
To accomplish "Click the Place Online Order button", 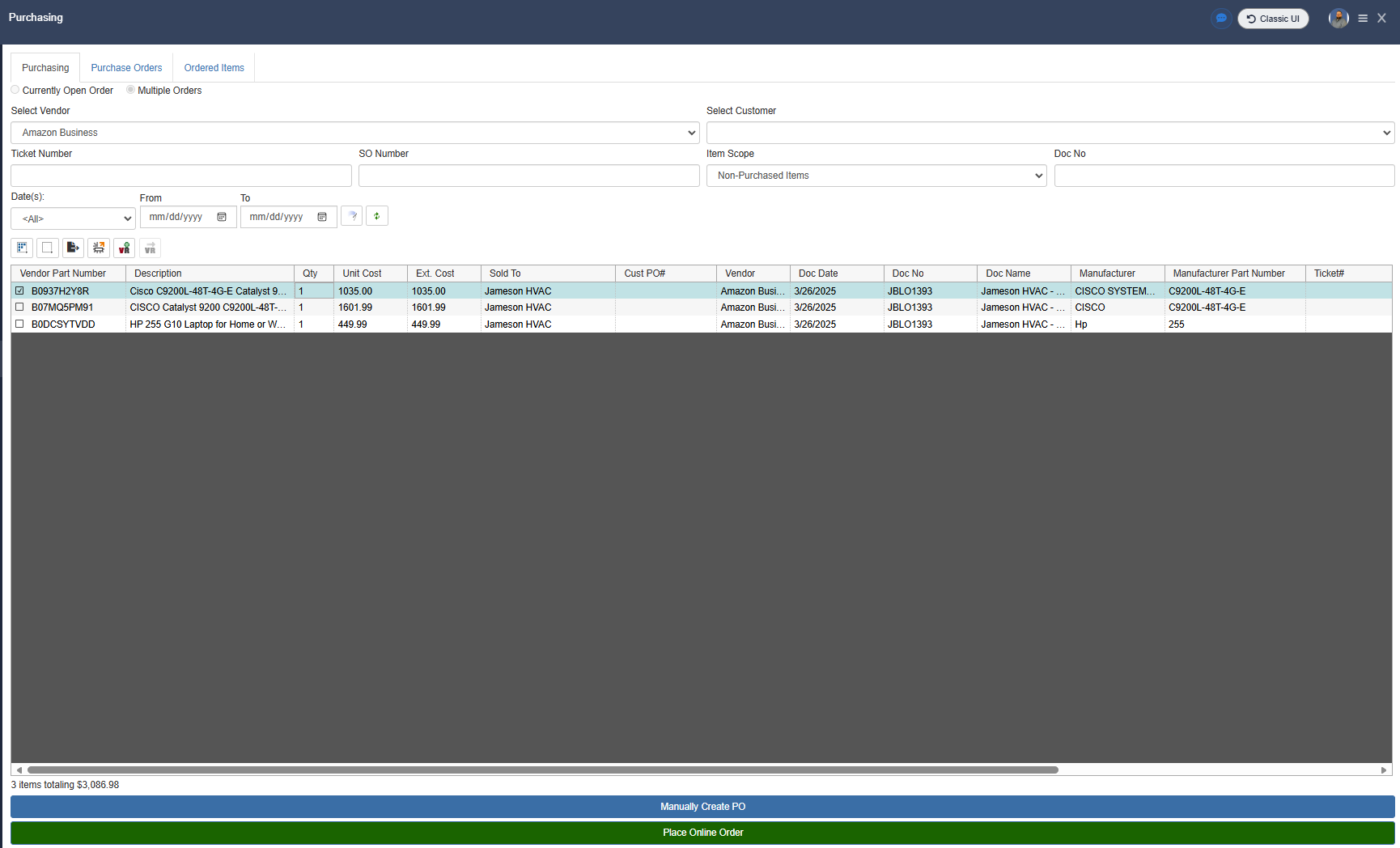I will (x=702, y=833).
